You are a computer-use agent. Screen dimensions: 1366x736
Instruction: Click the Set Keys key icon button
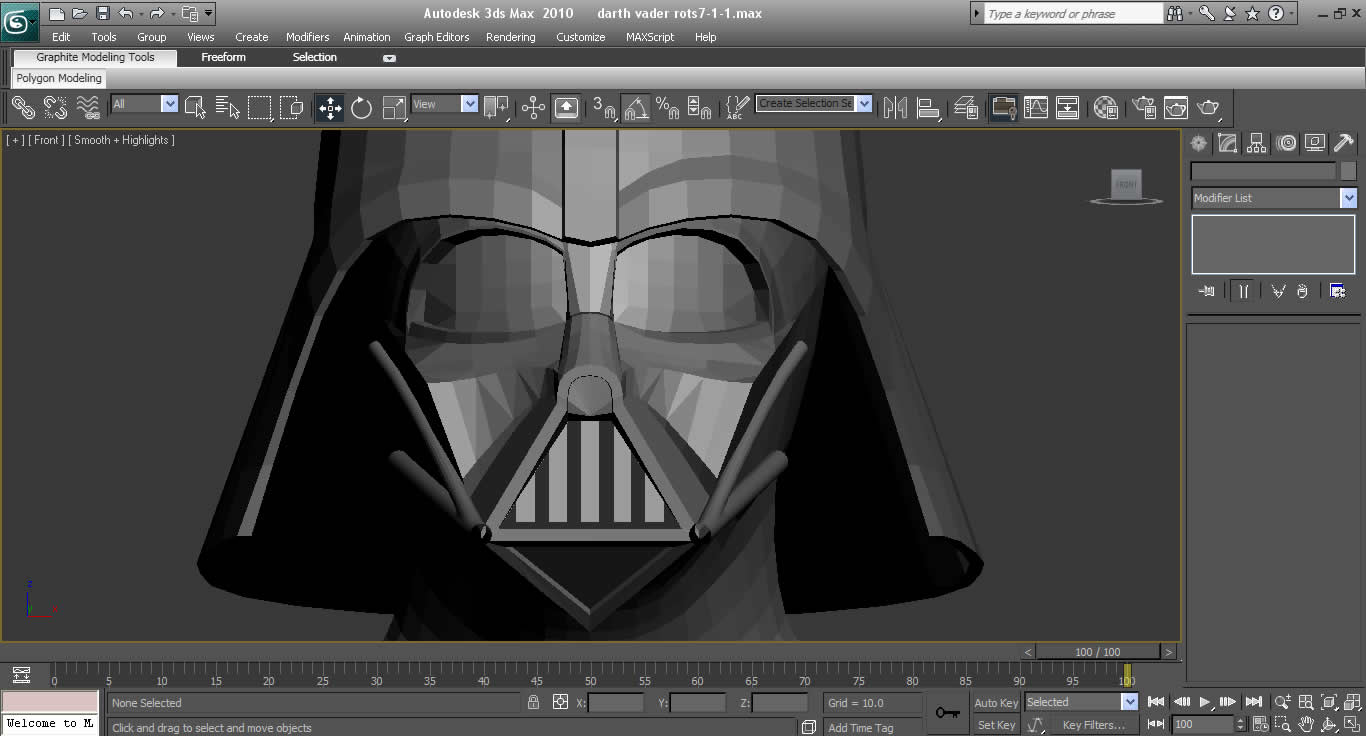[x=947, y=713]
